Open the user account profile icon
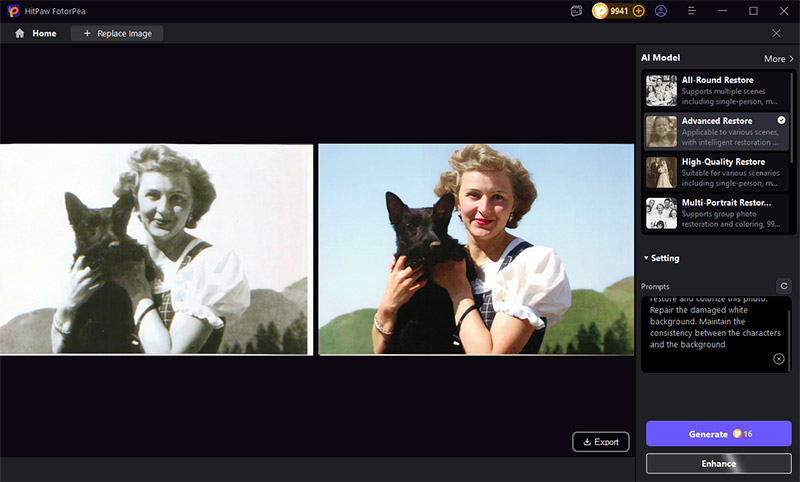Image resolution: width=800 pixels, height=482 pixels. (661, 11)
